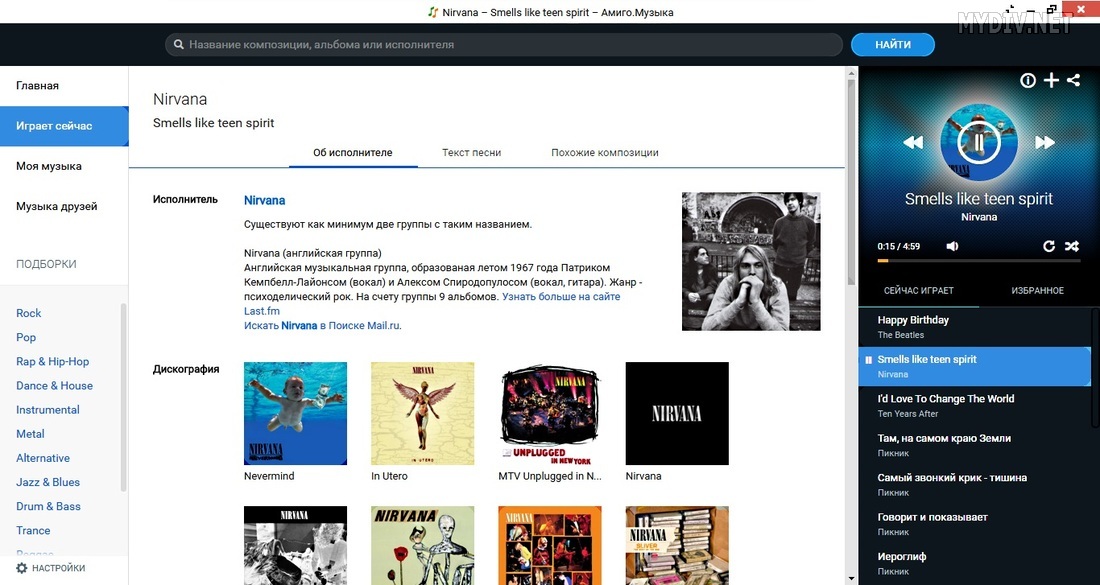Add current track with plus icon
The image size is (1100, 585).
pyautogui.click(x=1051, y=81)
